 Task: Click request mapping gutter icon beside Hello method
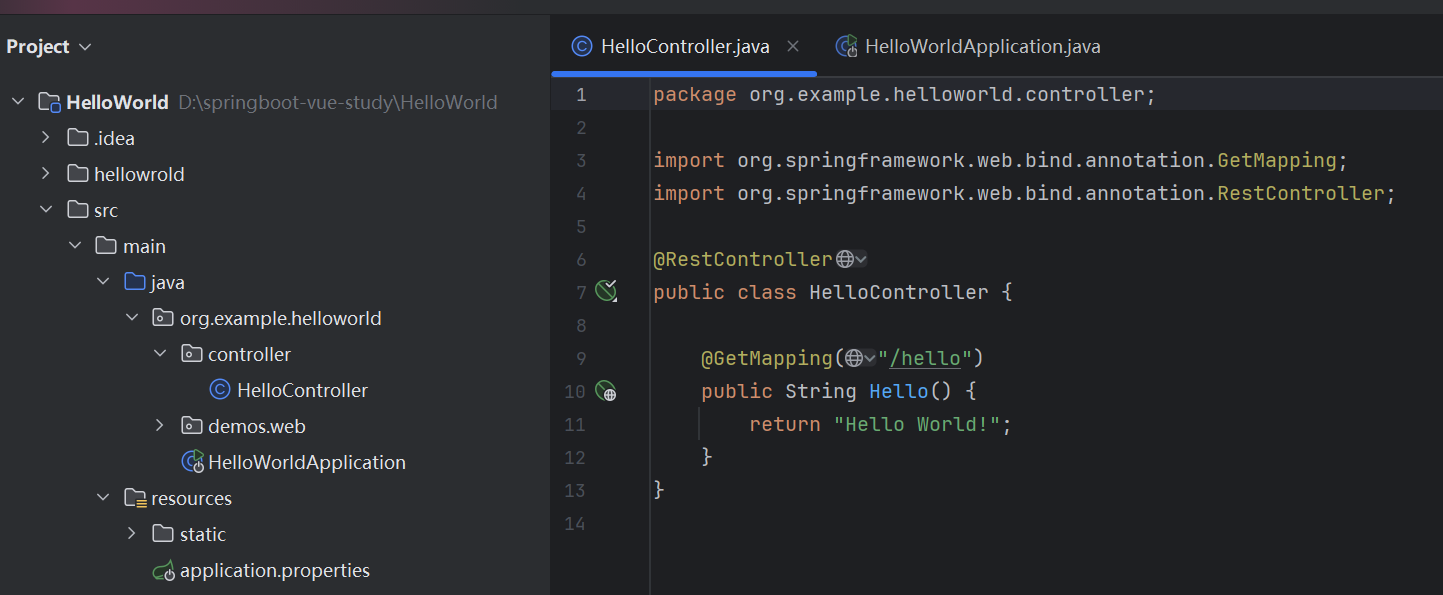pos(606,391)
